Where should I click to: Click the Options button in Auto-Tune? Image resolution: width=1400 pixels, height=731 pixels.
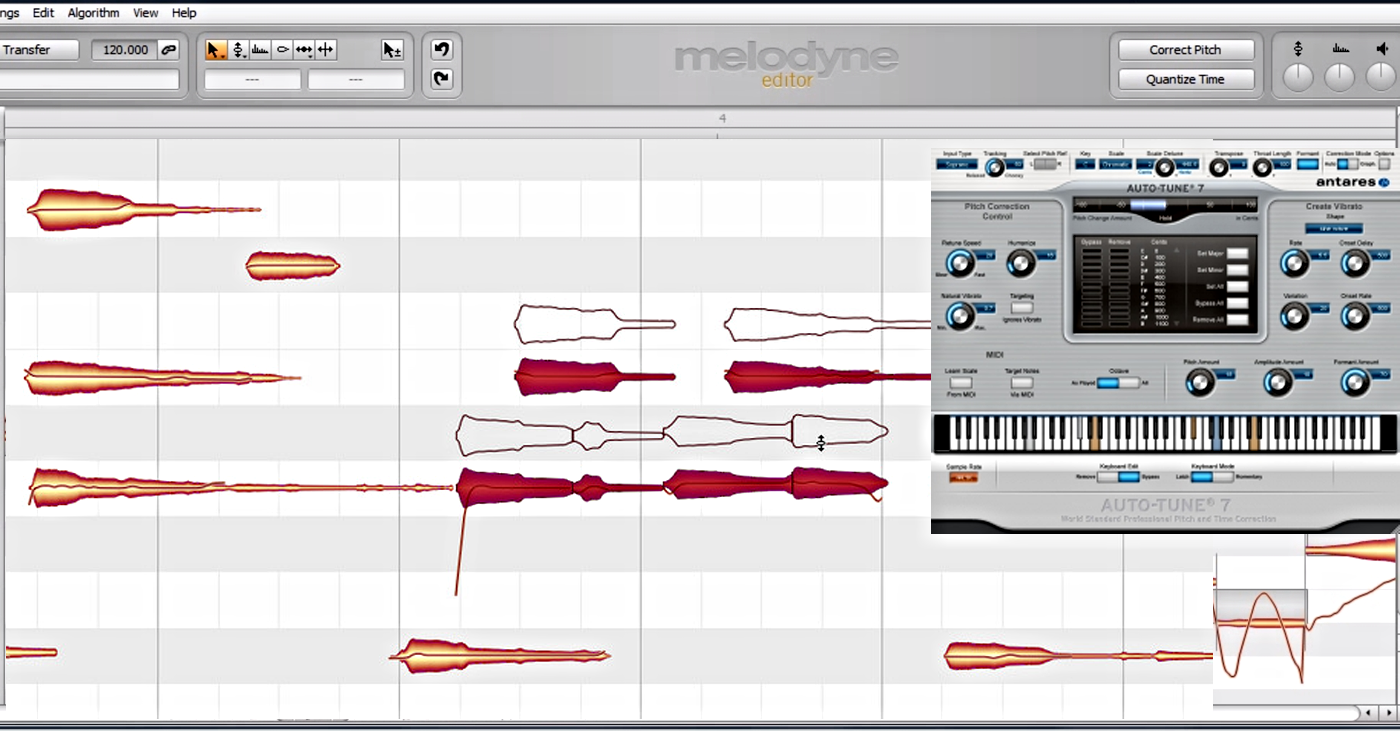point(1385,164)
